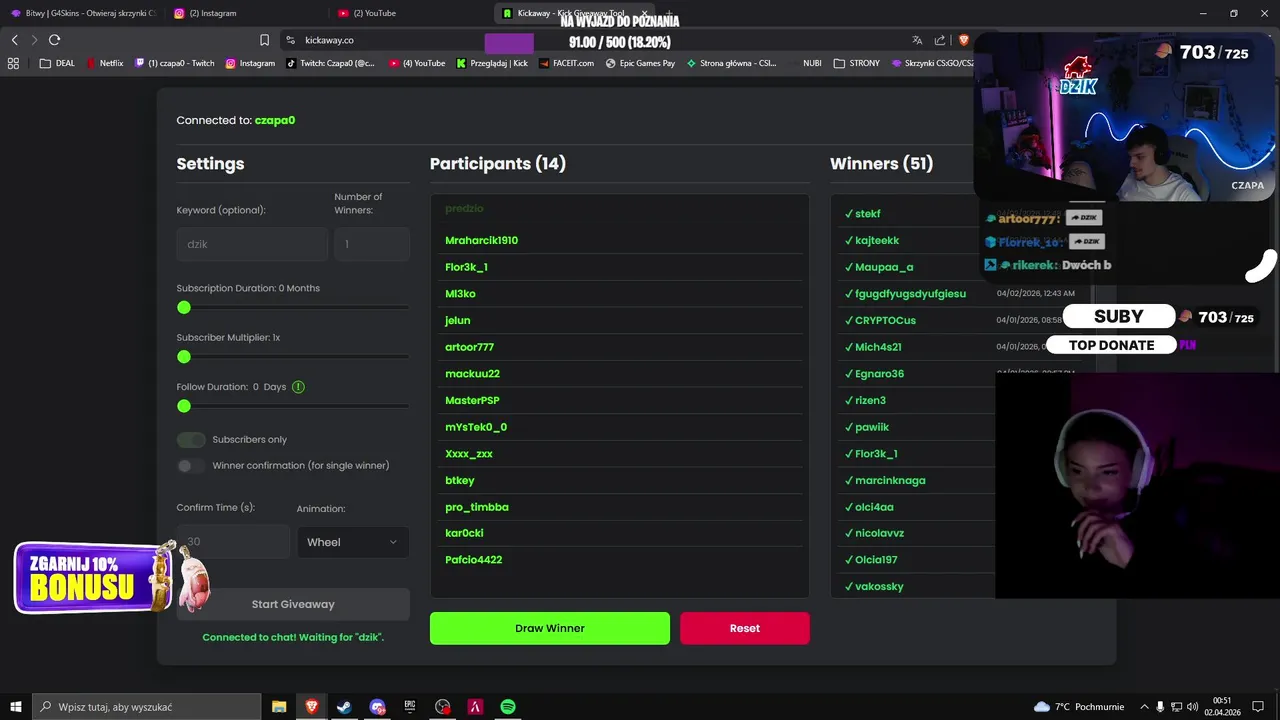Switch to Brave browser in the taskbar

(312, 707)
